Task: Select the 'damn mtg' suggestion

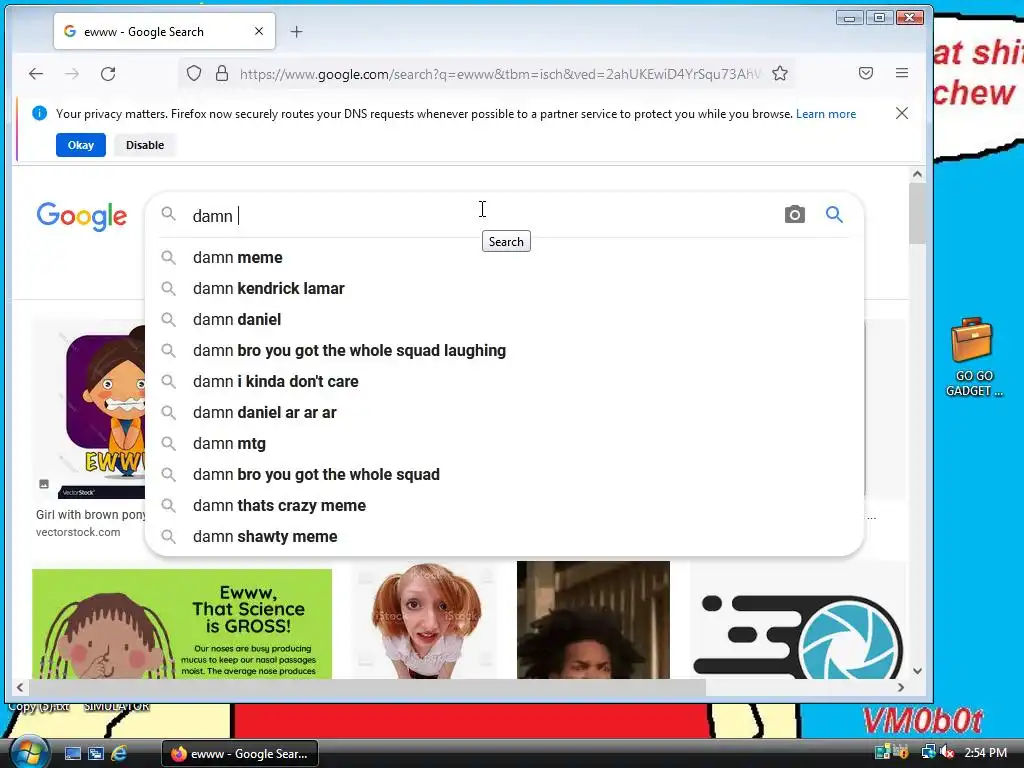Action: tap(505, 443)
